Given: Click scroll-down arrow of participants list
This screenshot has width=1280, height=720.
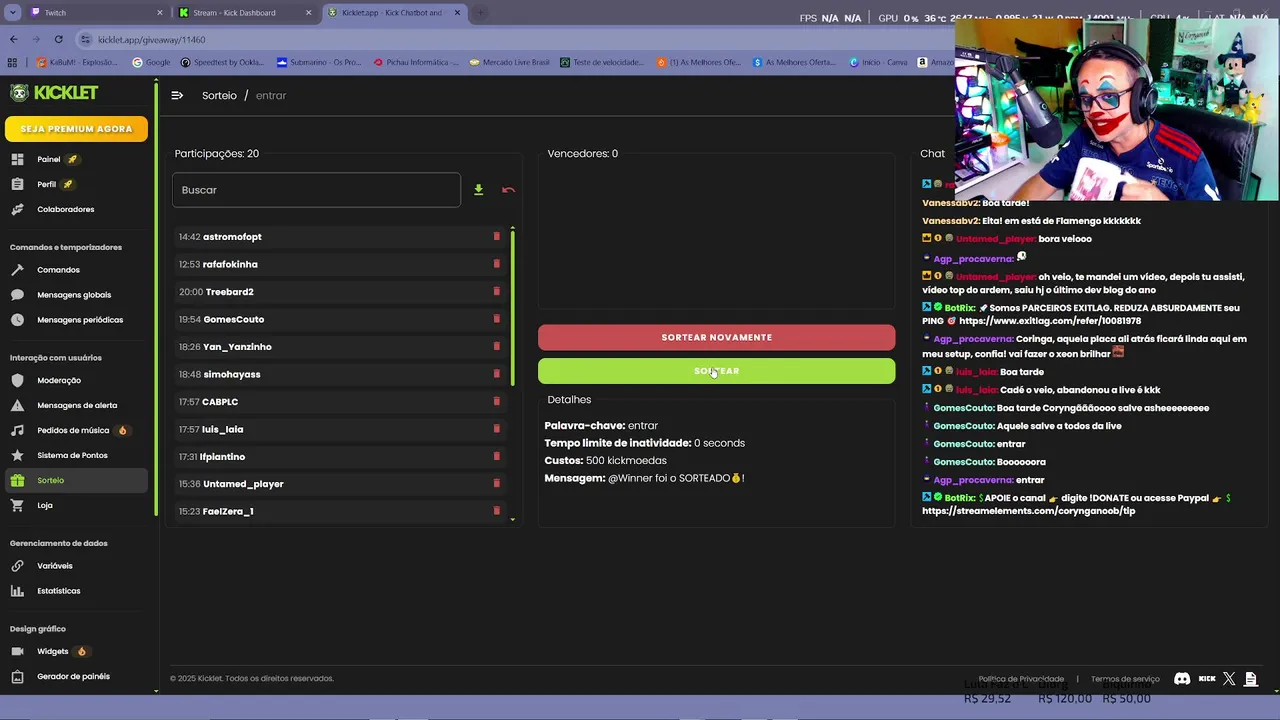Looking at the screenshot, I should pyautogui.click(x=513, y=519).
